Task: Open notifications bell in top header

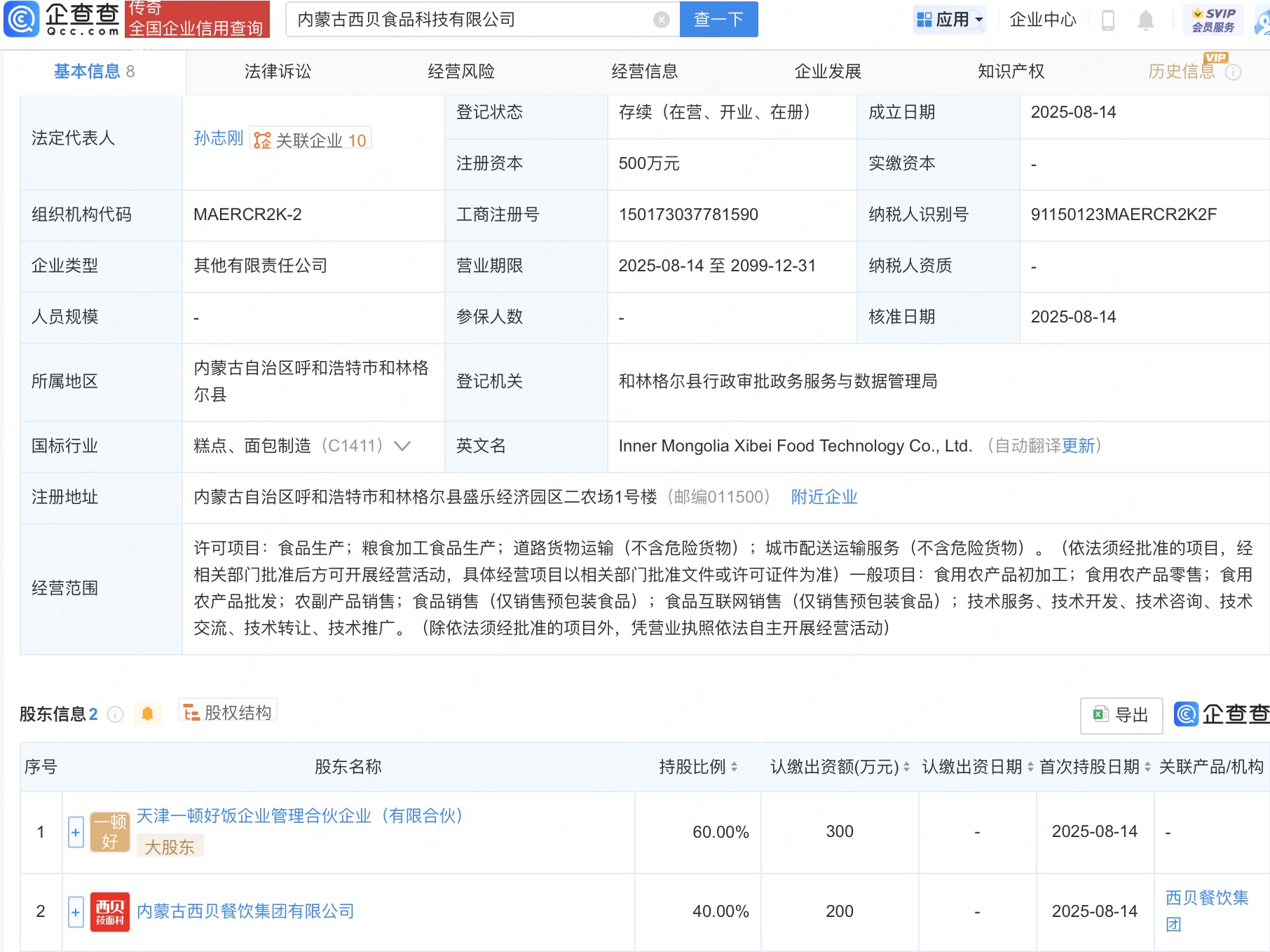Action: pos(1146,20)
